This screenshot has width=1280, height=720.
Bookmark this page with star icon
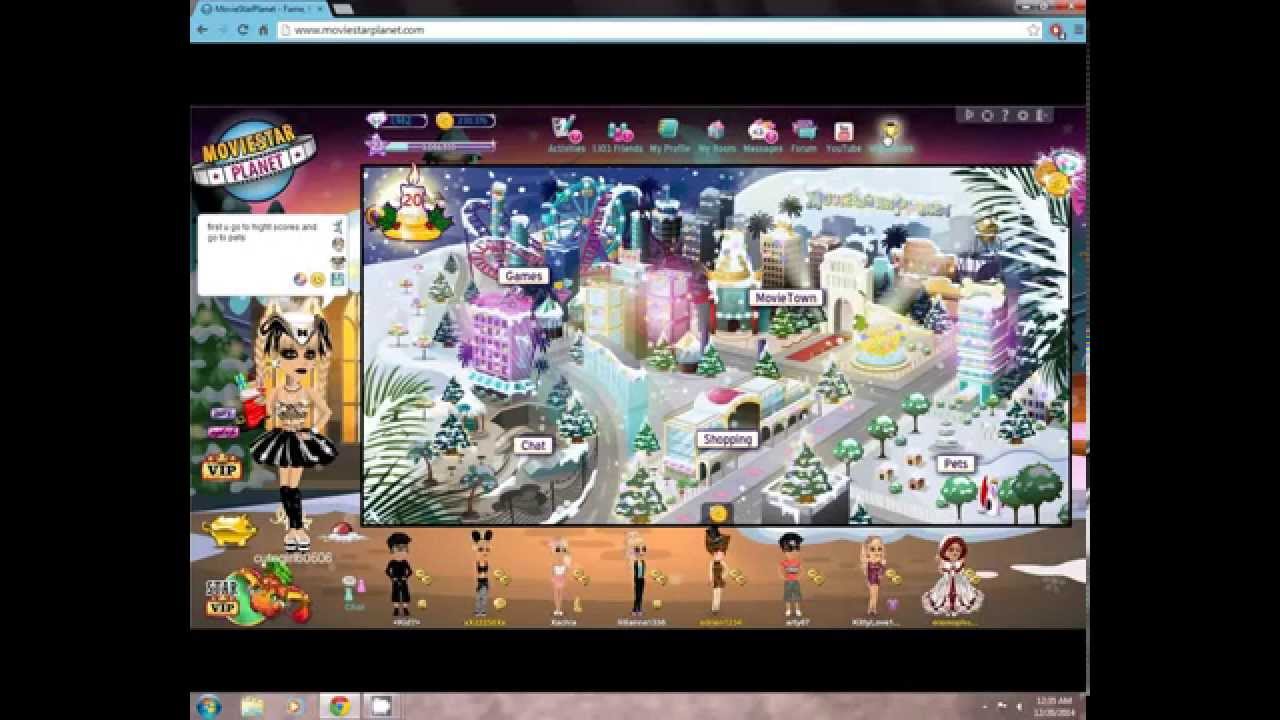pyautogui.click(x=1033, y=30)
